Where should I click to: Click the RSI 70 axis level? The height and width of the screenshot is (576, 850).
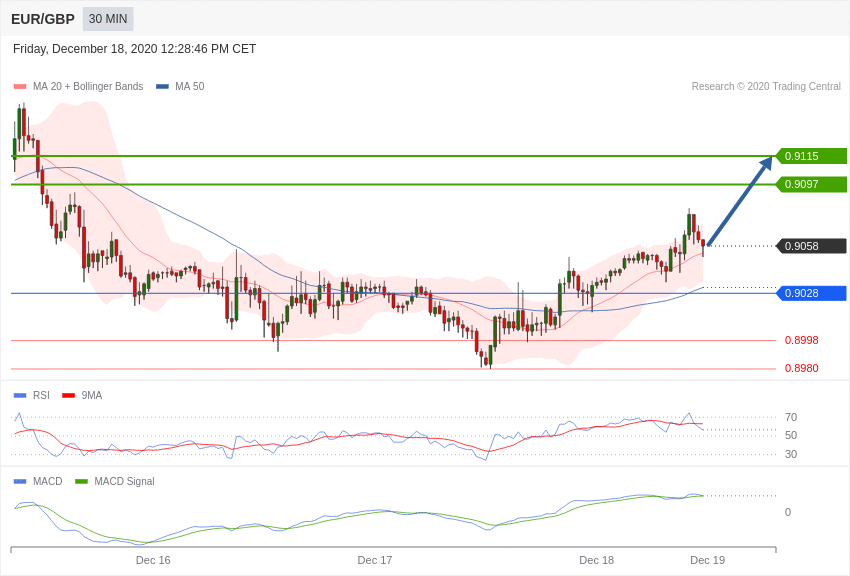point(791,417)
